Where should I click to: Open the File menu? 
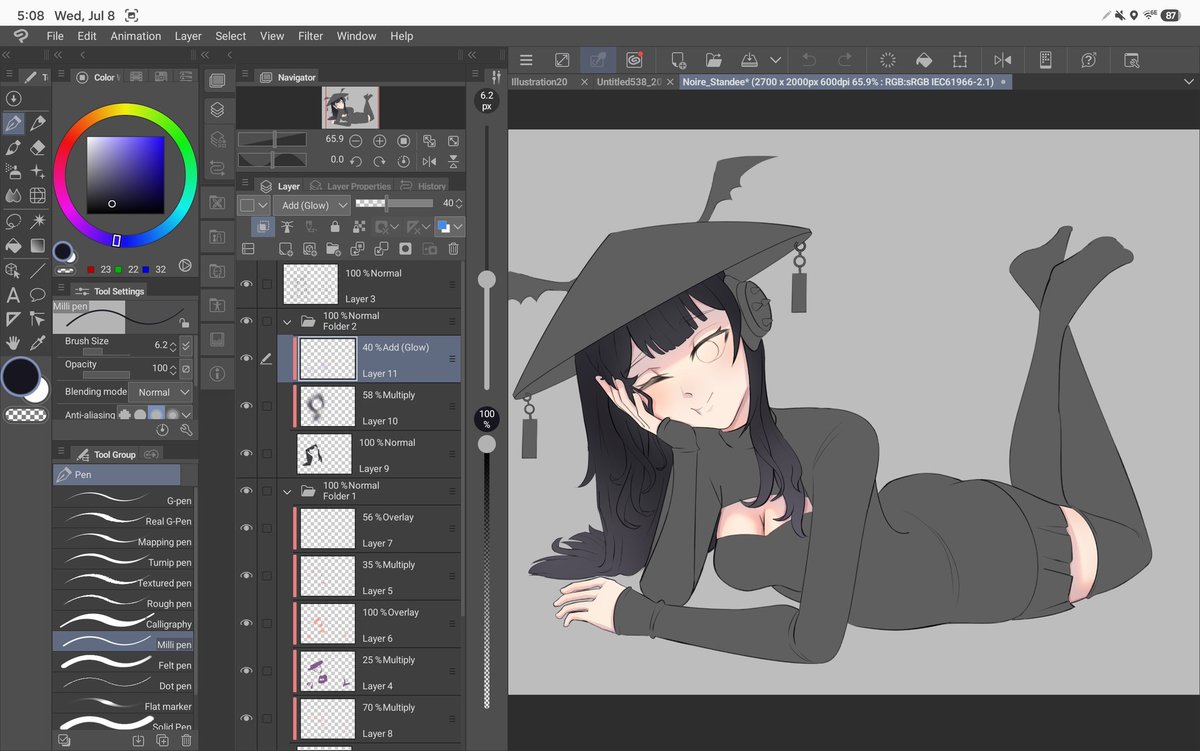point(55,36)
